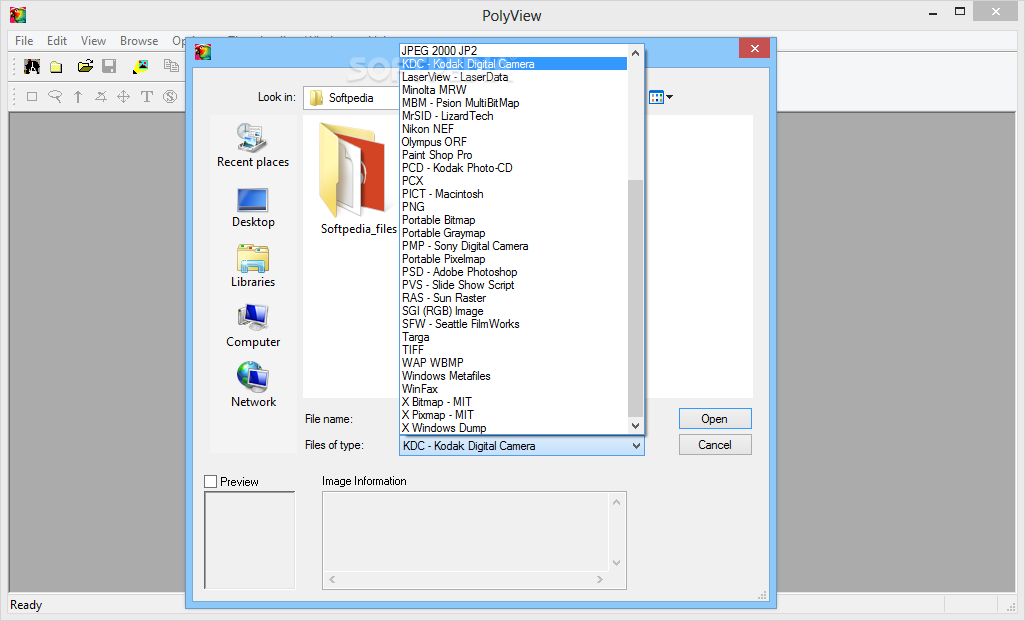Screen dimensions: 1025x621
Task: Click the Open button
Action: pos(715,418)
